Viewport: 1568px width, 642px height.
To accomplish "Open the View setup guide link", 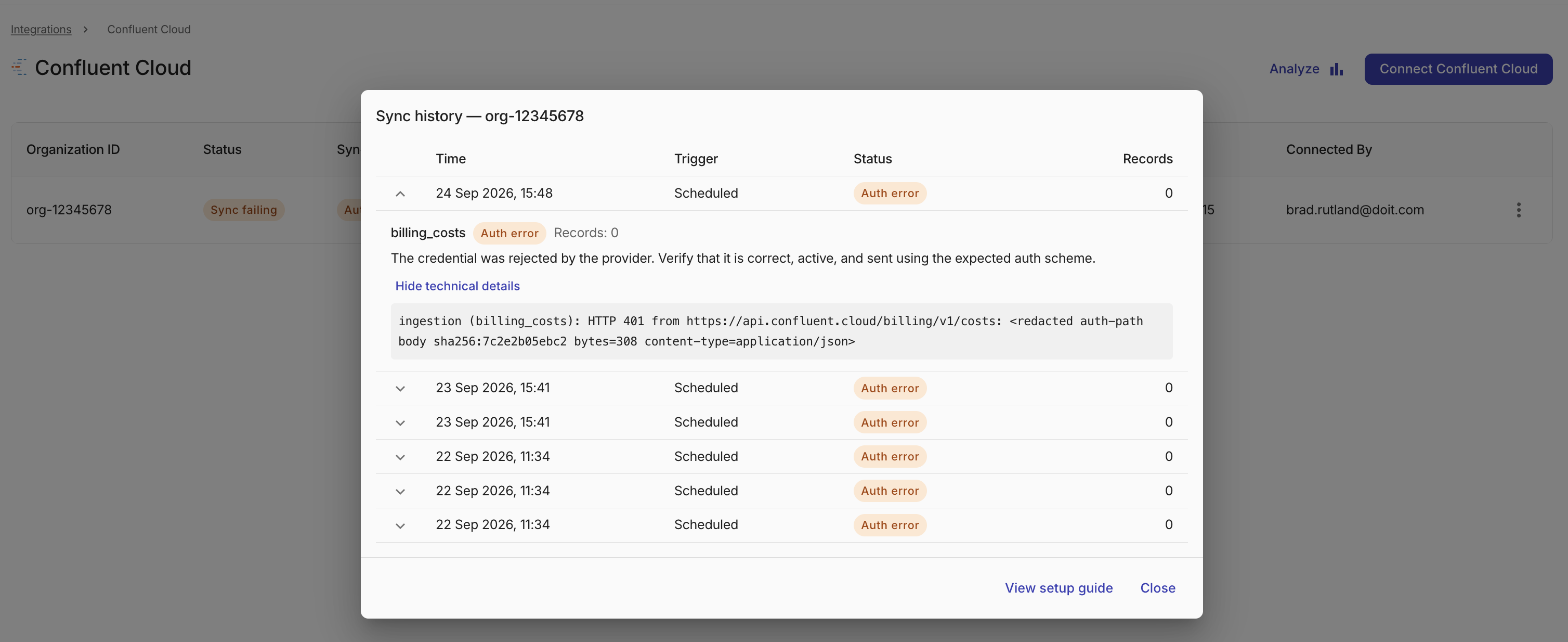I will (1059, 588).
